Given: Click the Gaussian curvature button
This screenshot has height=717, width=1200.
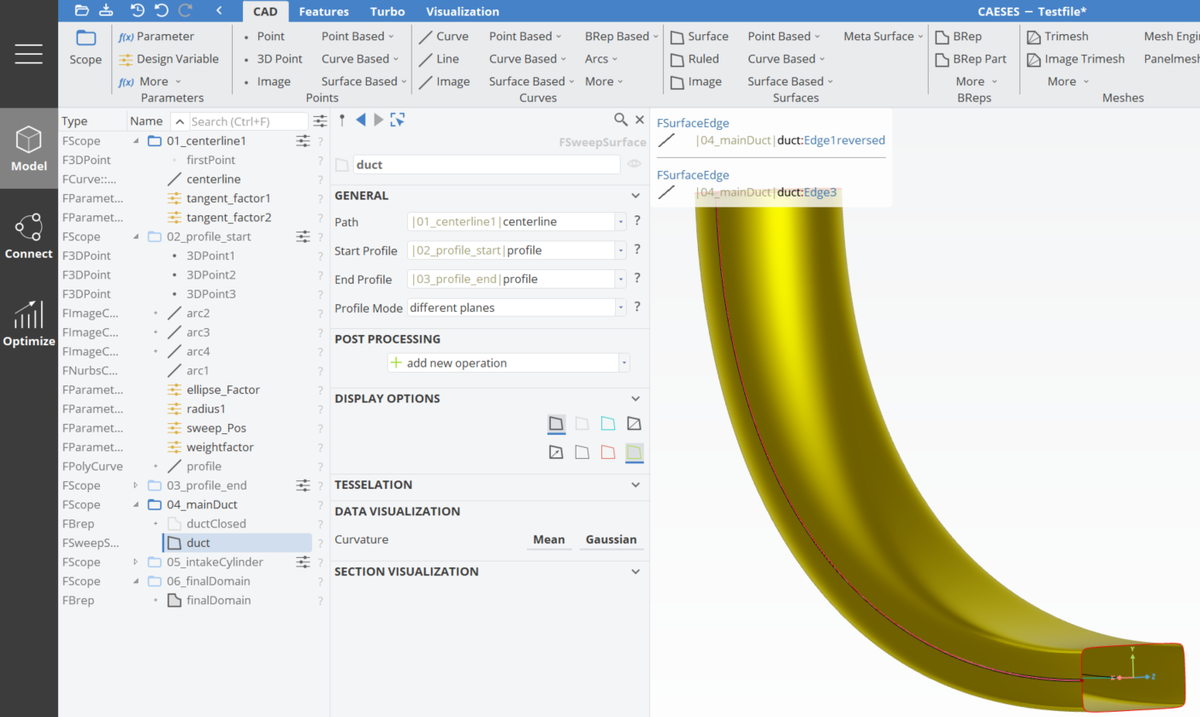Looking at the screenshot, I should click(x=611, y=539).
